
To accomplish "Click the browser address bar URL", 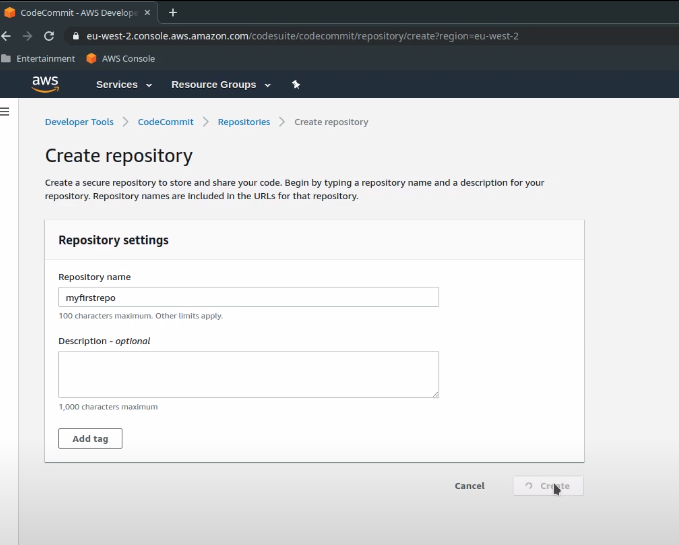I will click(x=302, y=36).
